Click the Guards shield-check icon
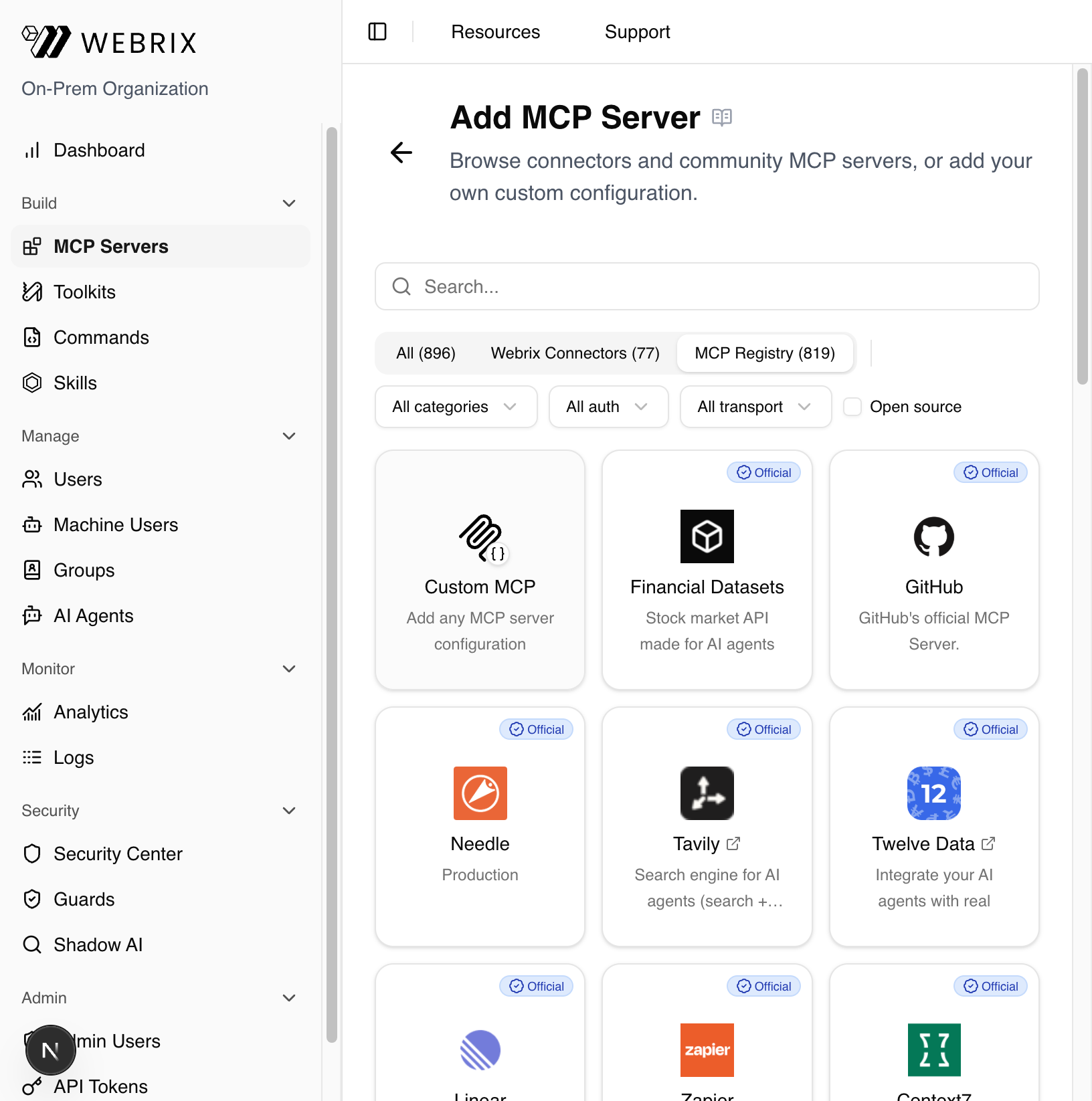 32,899
